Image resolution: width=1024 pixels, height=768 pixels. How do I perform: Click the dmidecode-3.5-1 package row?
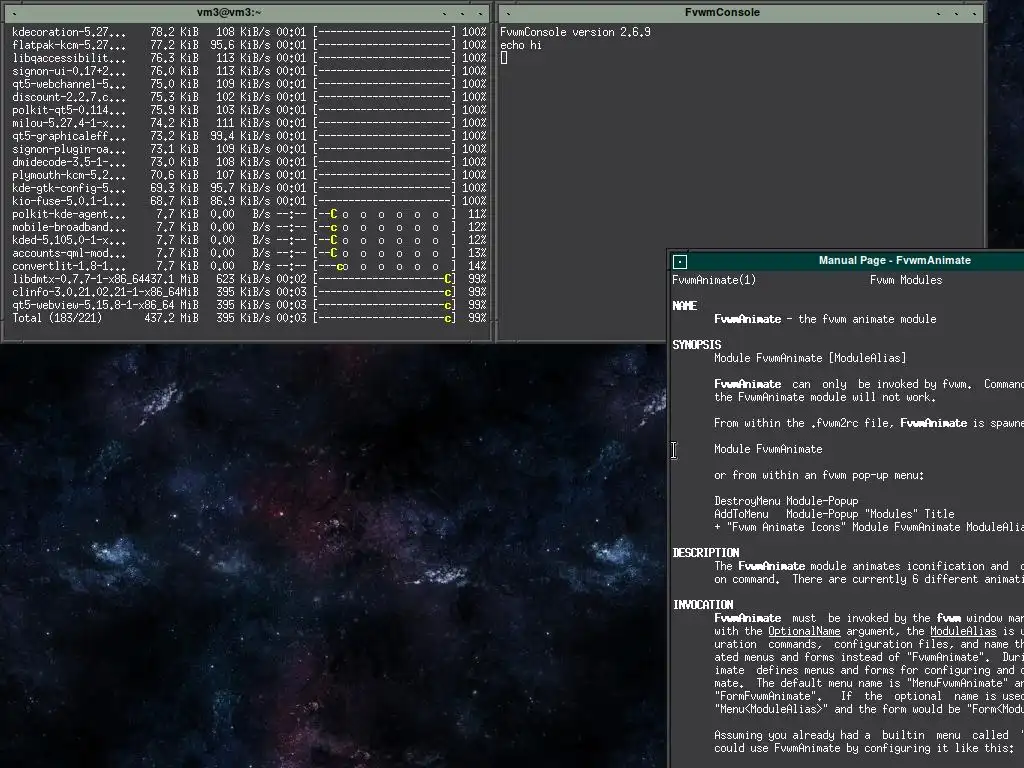point(249,162)
